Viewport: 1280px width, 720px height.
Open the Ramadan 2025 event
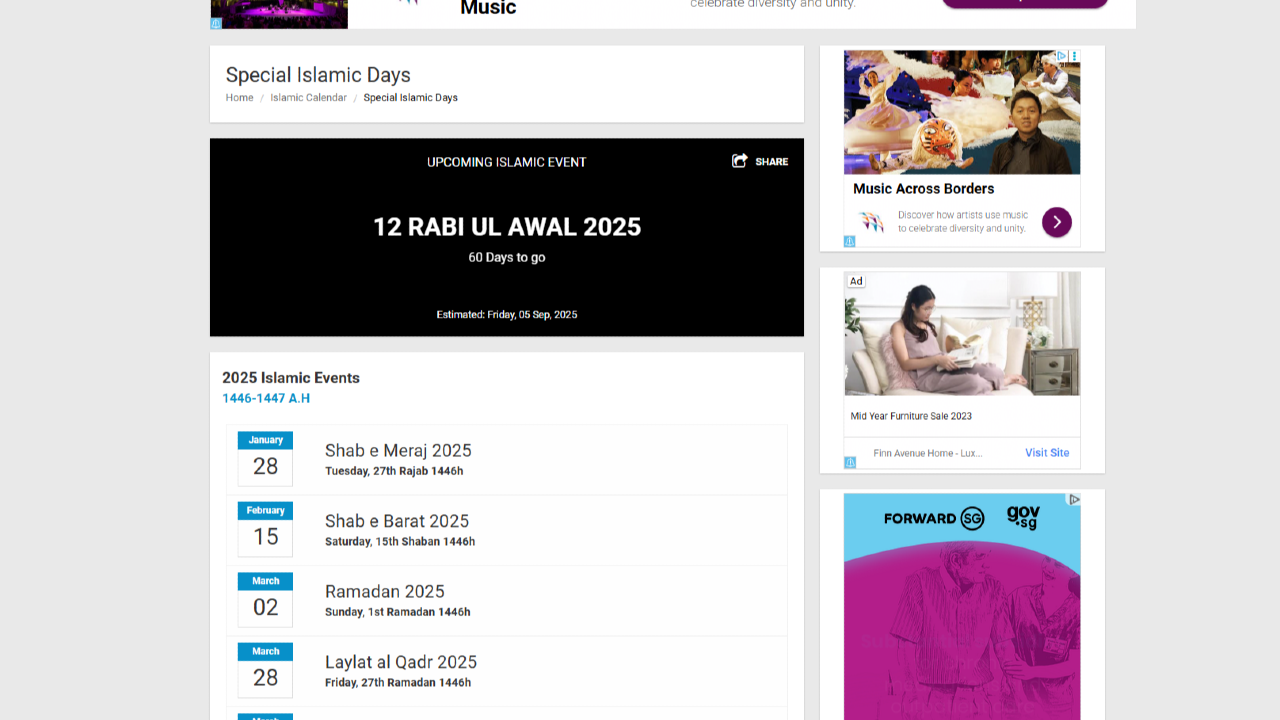pyautogui.click(x=384, y=591)
